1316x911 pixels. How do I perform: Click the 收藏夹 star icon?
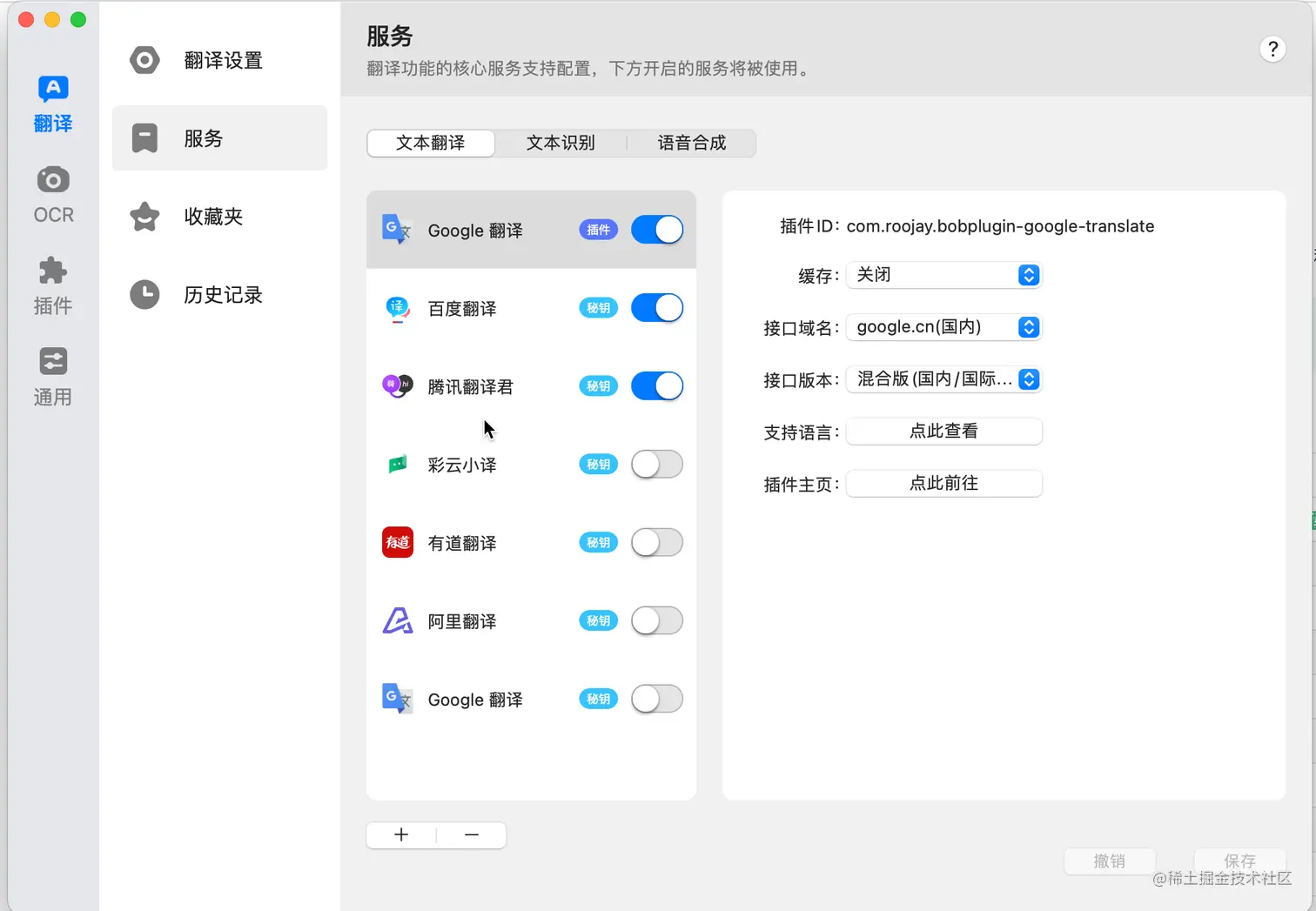pyautogui.click(x=144, y=217)
